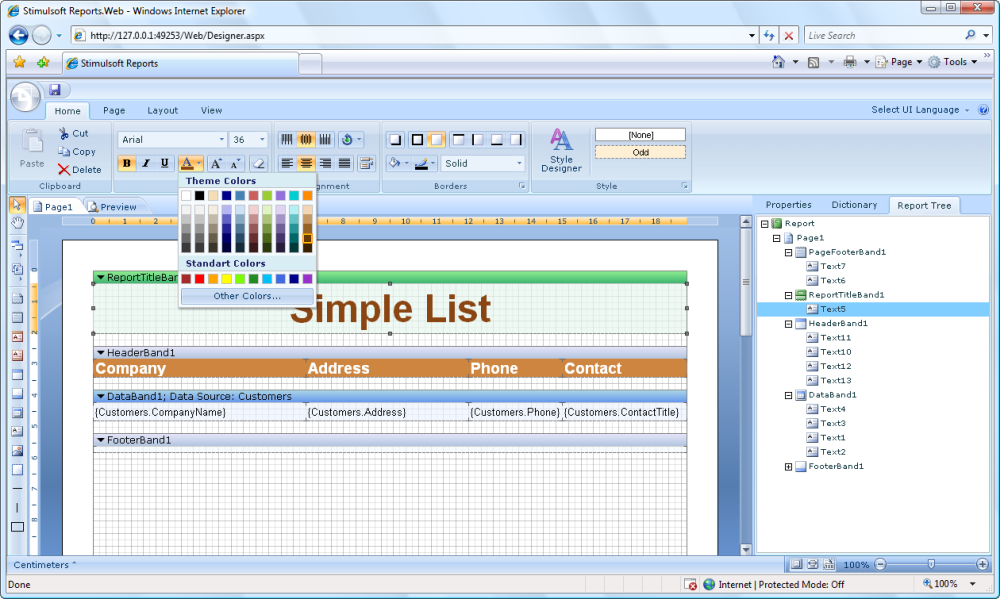The image size is (1000, 599).
Task: Click the browser Print icon
Action: pos(850,62)
